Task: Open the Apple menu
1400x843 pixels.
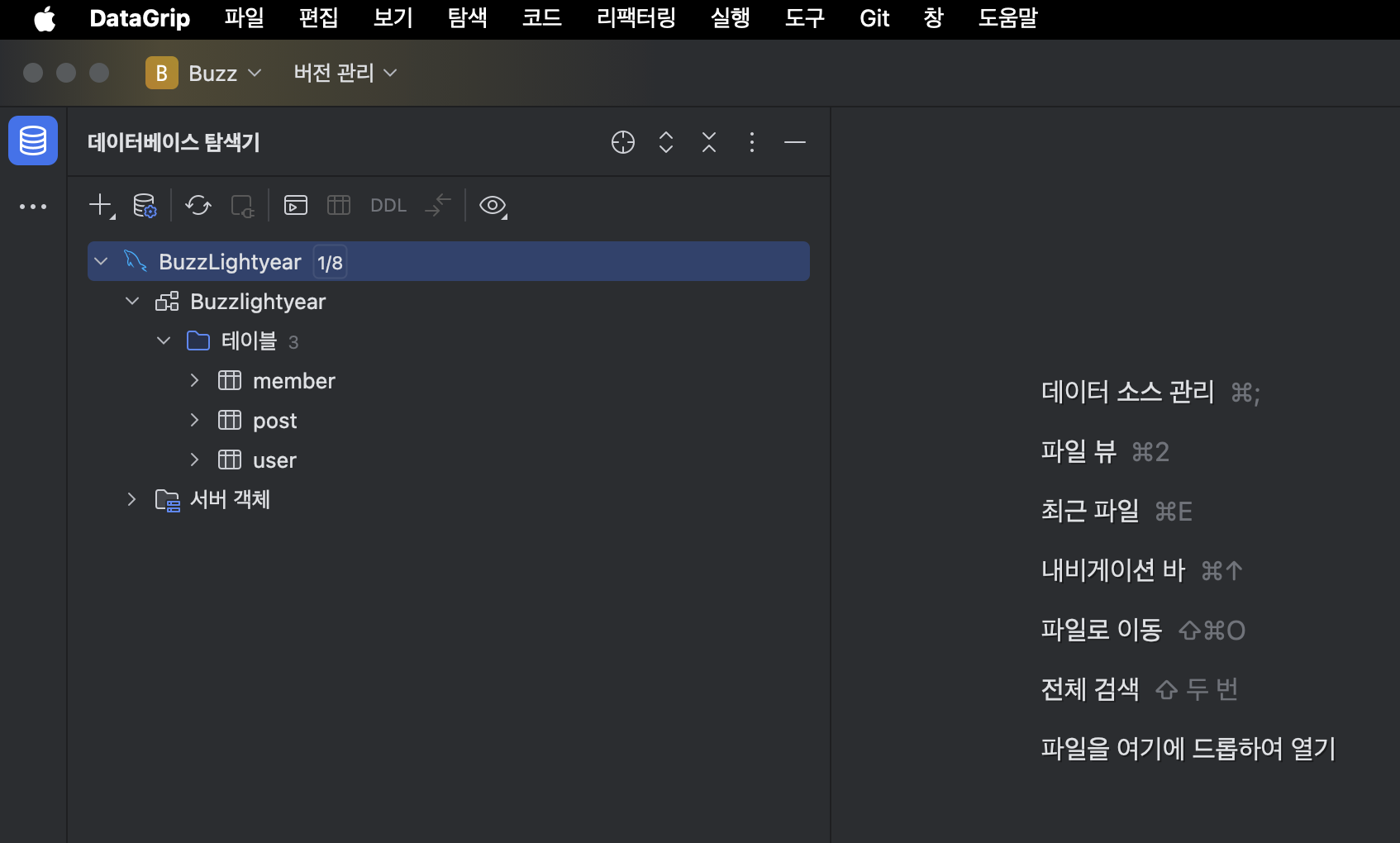Action: pyautogui.click(x=45, y=18)
